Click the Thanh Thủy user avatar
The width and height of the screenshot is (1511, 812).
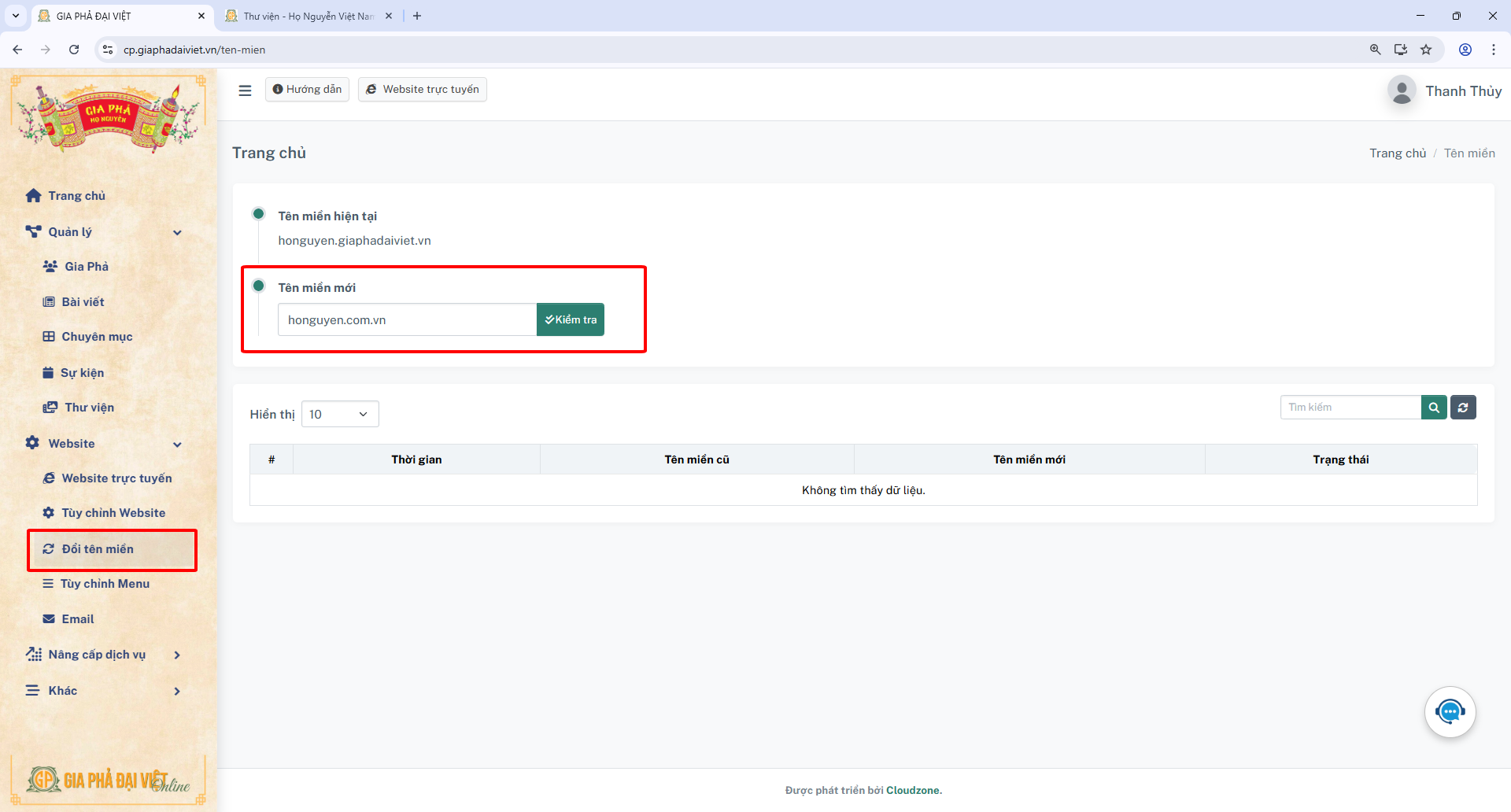click(1402, 91)
